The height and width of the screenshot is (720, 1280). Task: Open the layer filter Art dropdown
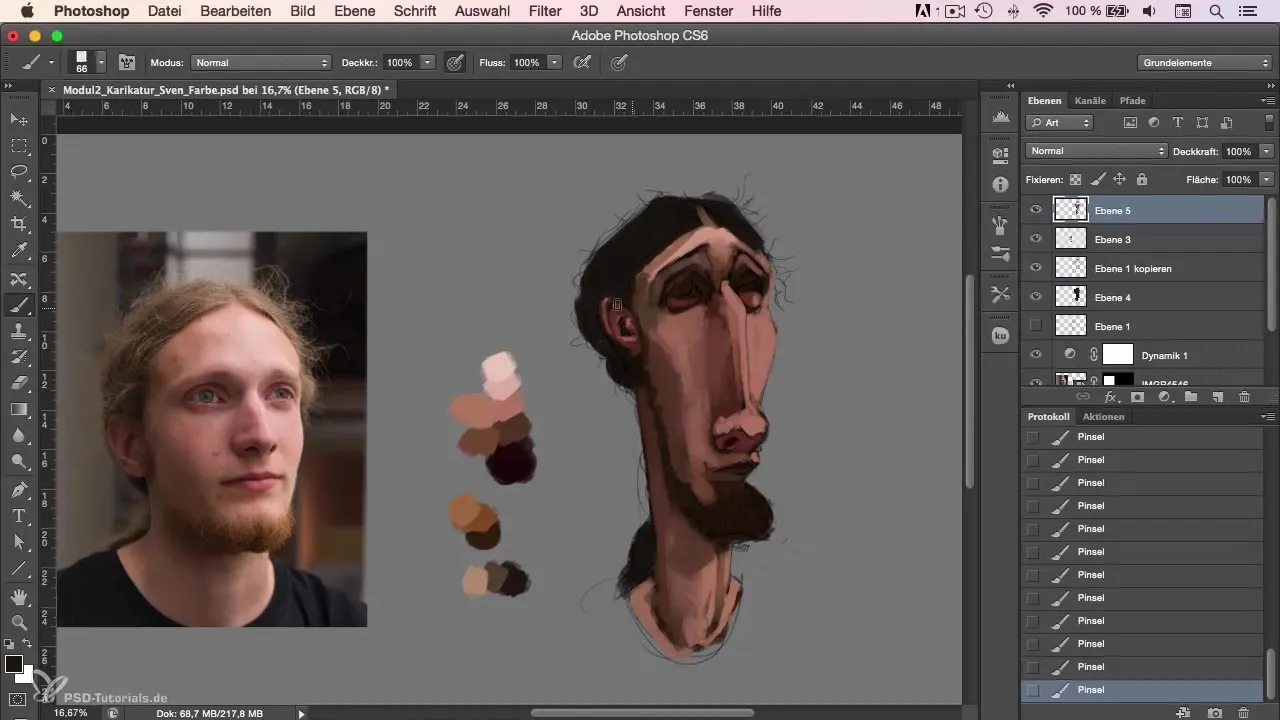click(x=1060, y=122)
